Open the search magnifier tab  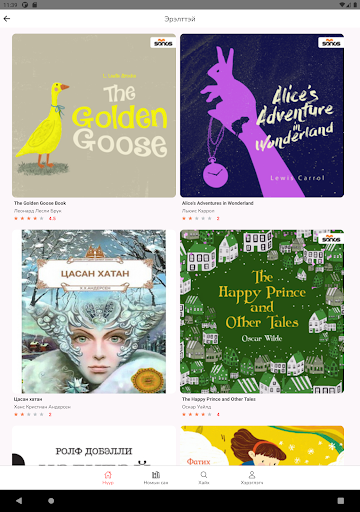(x=204, y=477)
